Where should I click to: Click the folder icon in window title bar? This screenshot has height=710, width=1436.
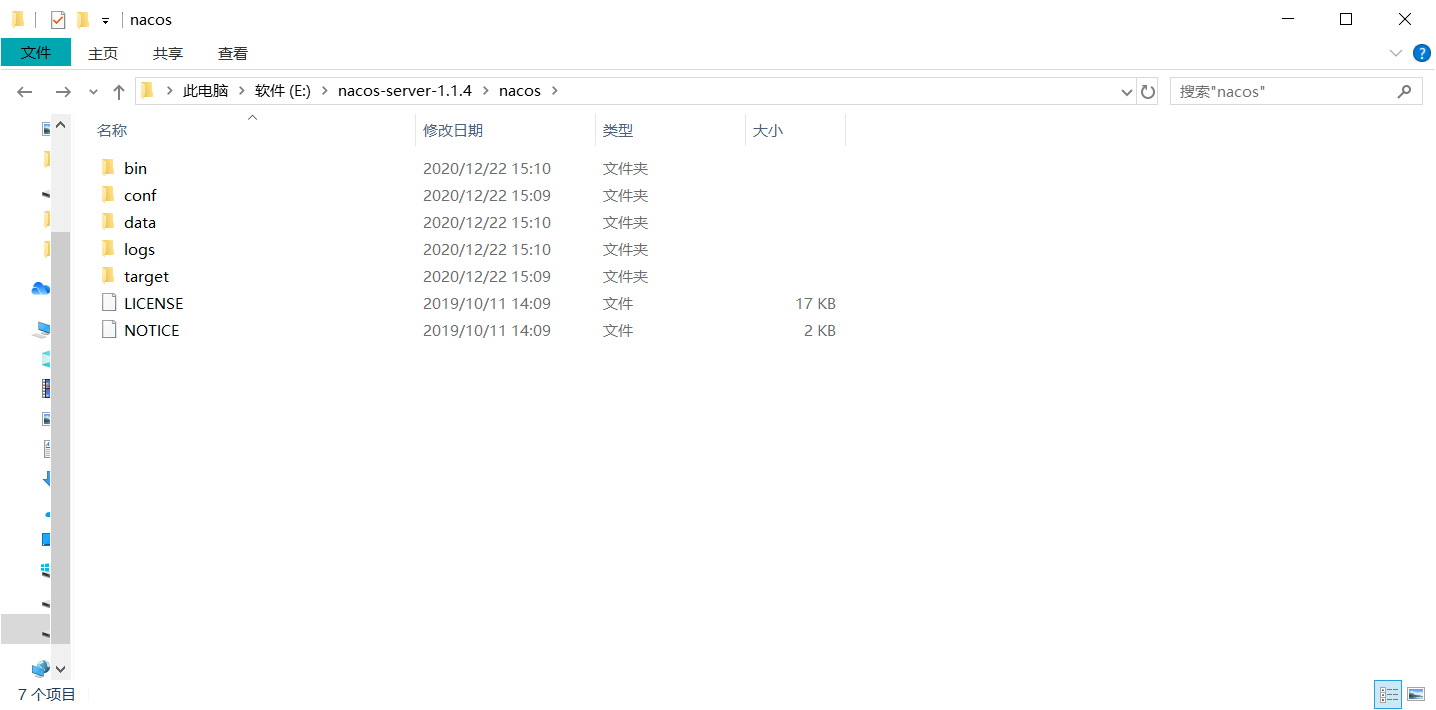pyautogui.click(x=18, y=19)
